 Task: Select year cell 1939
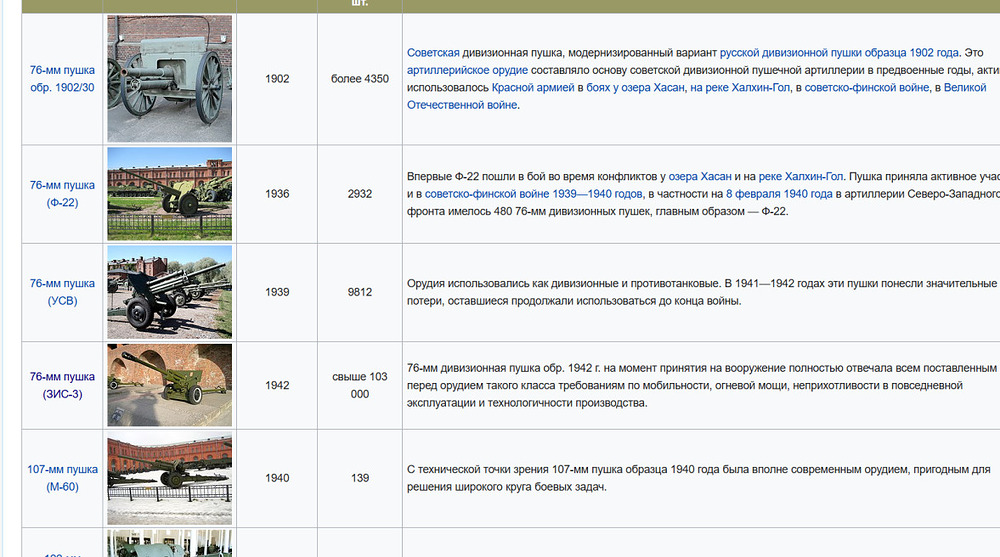click(x=277, y=292)
